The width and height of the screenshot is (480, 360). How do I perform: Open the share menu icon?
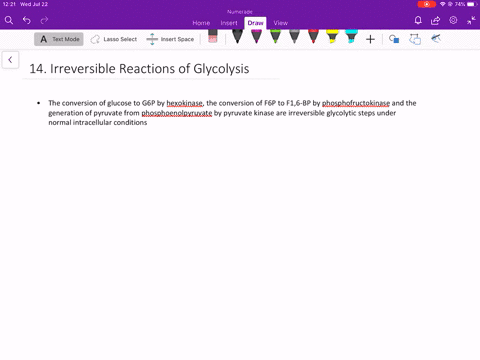click(x=435, y=21)
